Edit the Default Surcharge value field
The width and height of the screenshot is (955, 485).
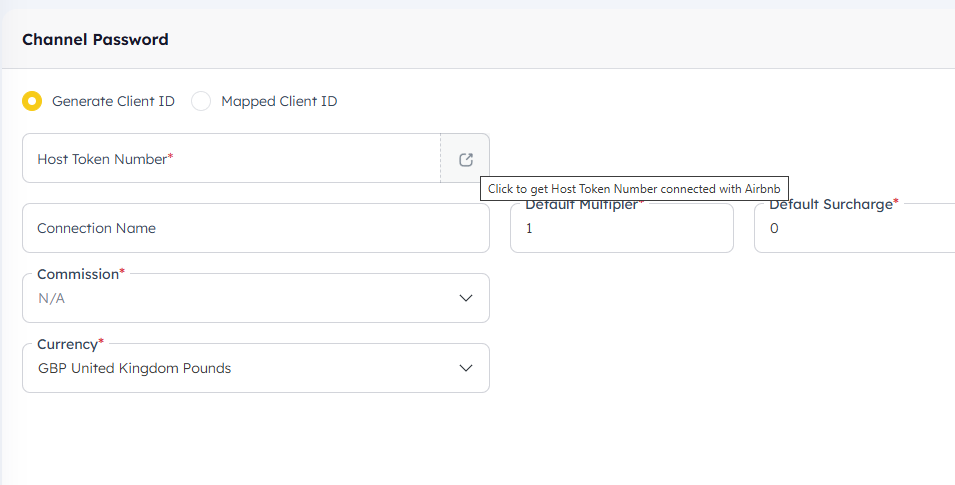[853, 229]
